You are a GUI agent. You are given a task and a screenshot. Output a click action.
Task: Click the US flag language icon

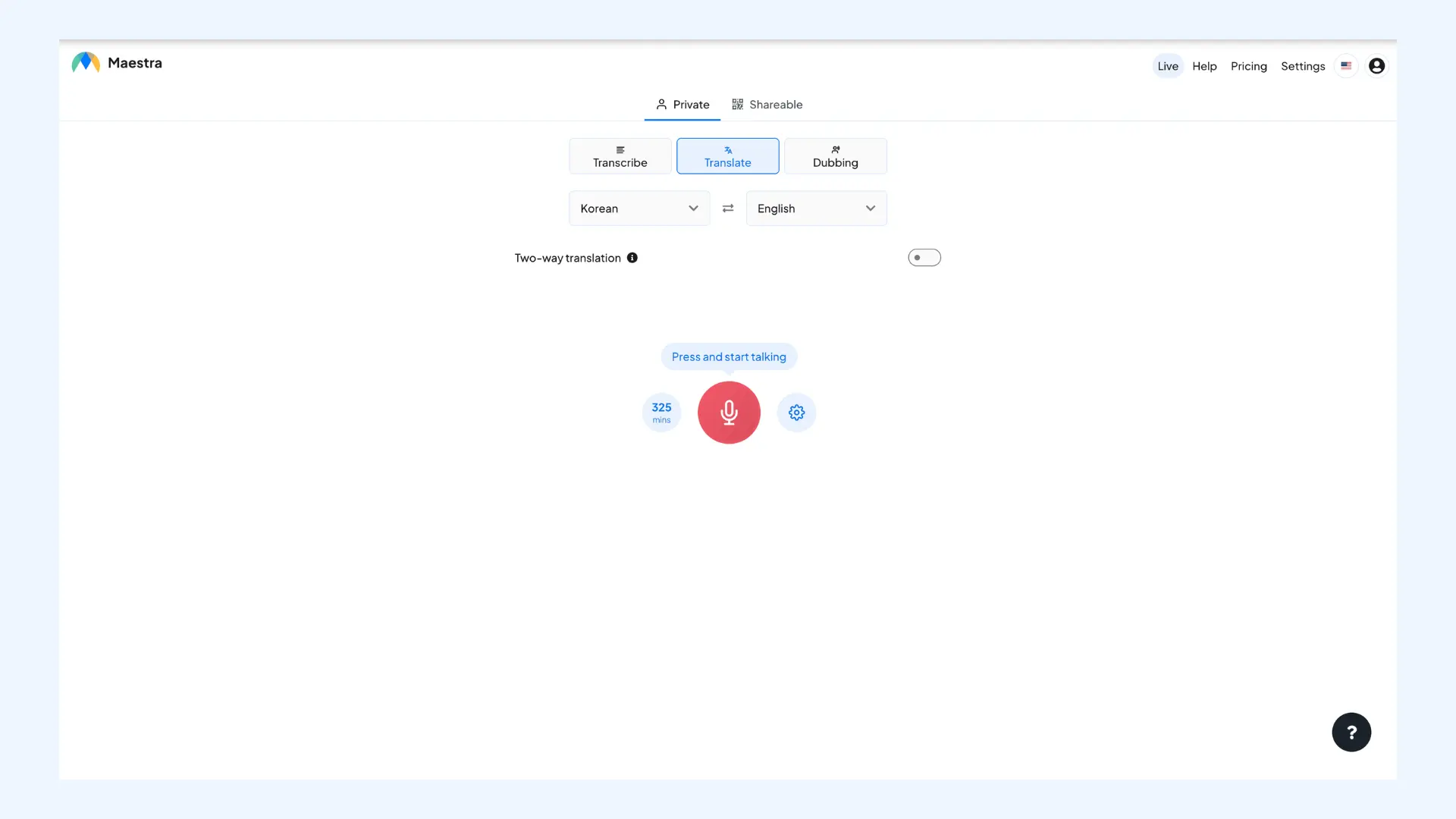coord(1346,66)
